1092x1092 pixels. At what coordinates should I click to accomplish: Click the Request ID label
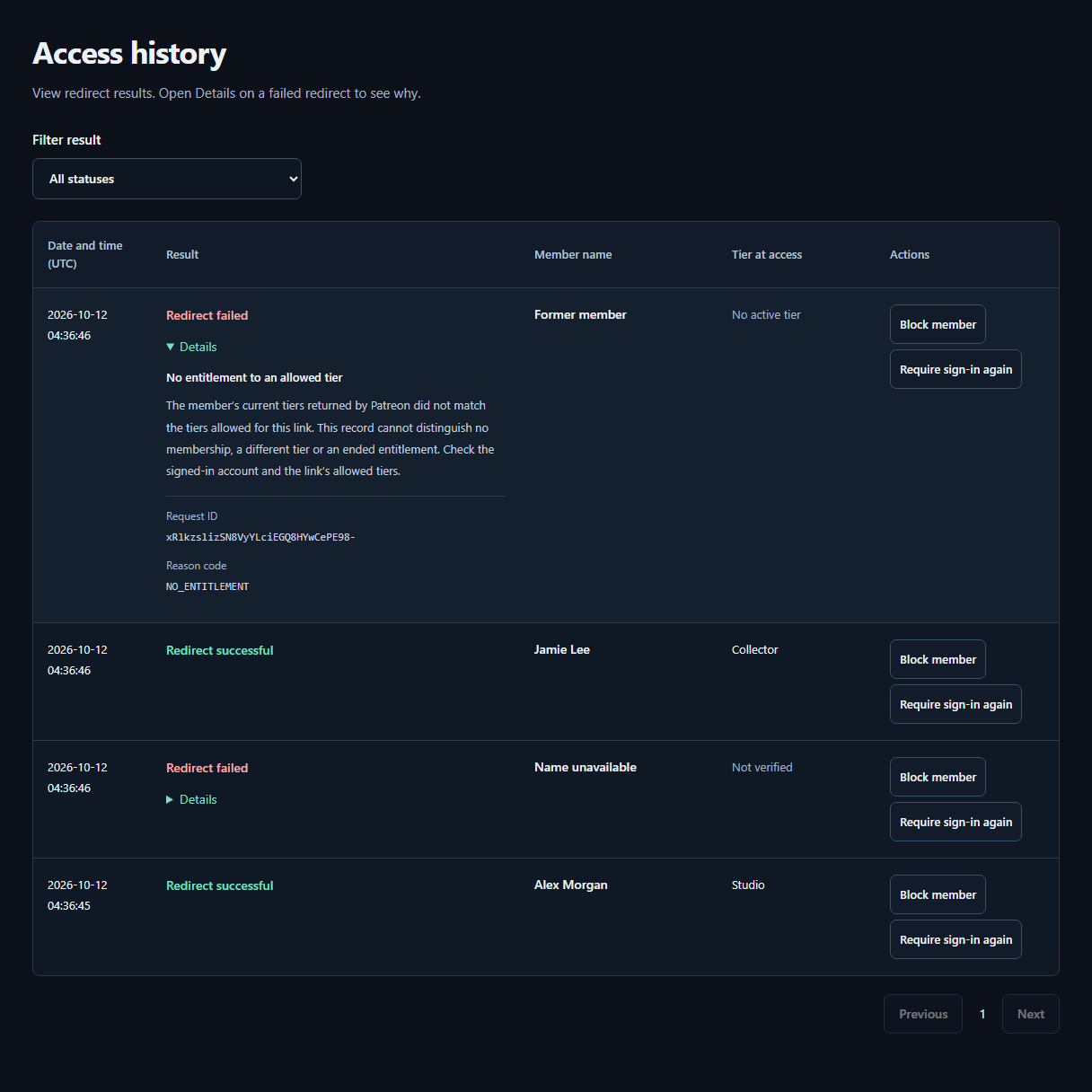click(x=192, y=516)
